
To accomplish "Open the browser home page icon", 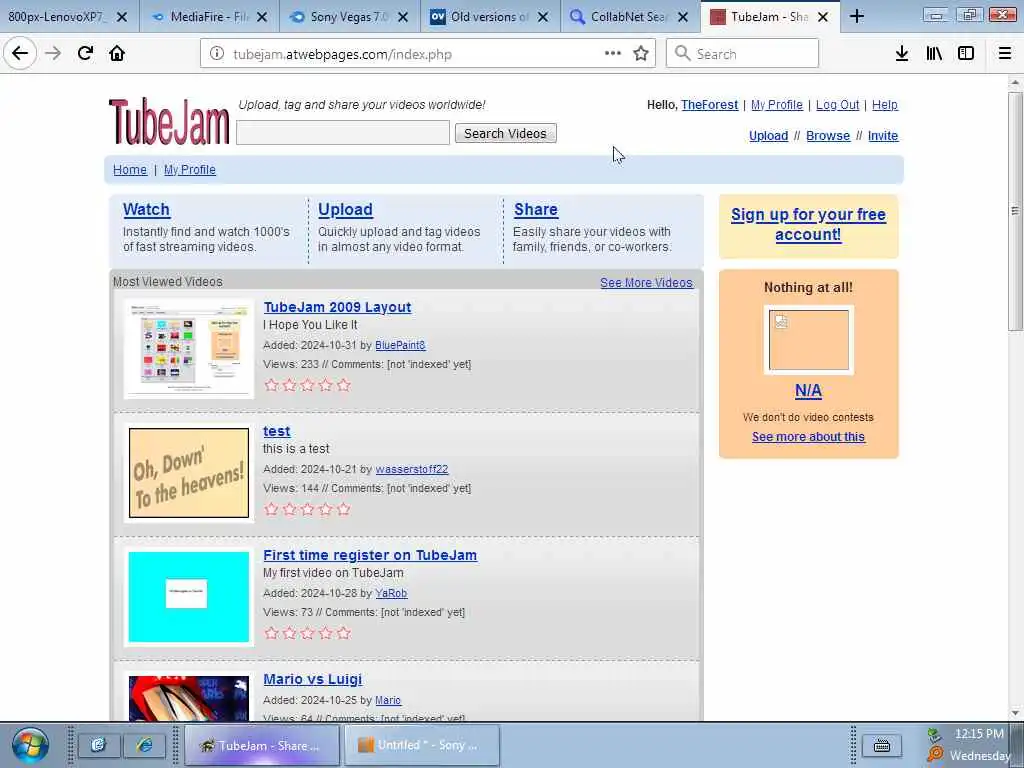I will pyautogui.click(x=117, y=54).
